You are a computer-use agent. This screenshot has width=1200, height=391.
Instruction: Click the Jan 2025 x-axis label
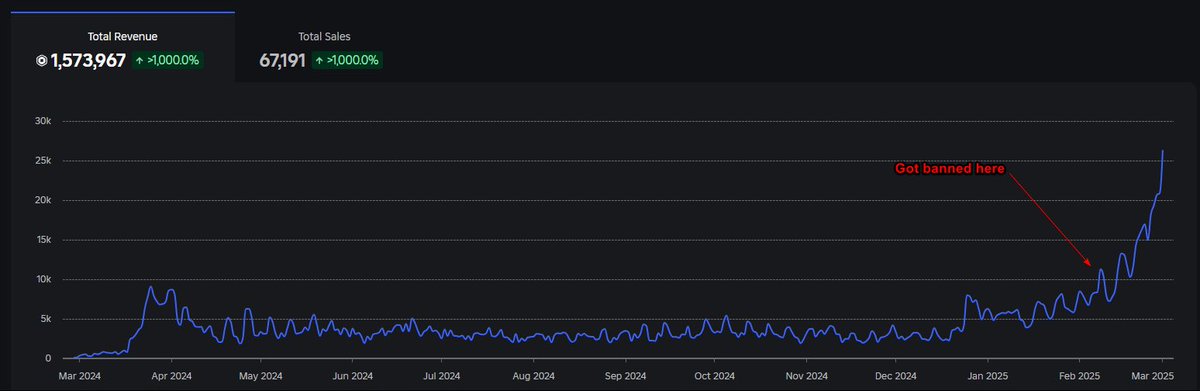[987, 377]
